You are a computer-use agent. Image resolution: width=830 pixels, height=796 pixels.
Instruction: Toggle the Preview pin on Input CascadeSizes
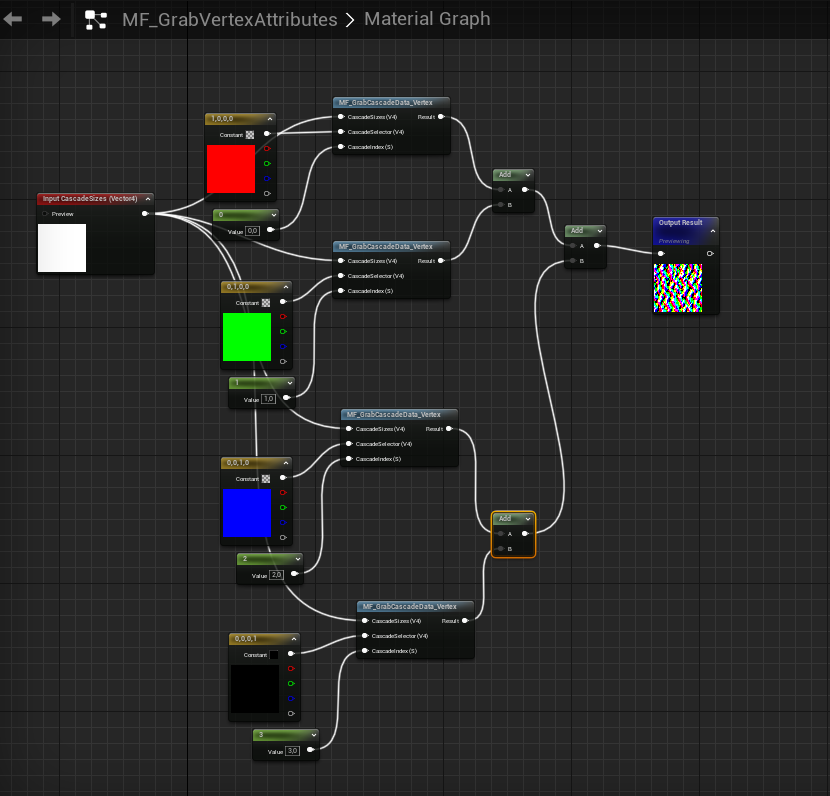click(46, 213)
